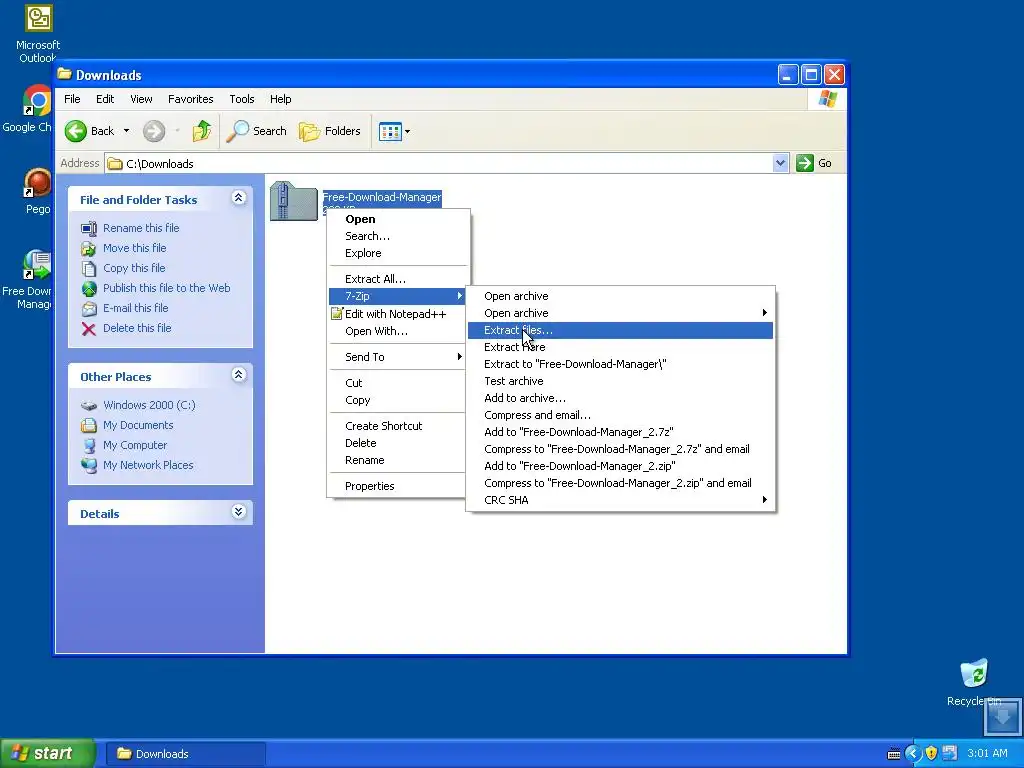Choose Rename in context menu
1024x768 pixels.
[397, 460]
